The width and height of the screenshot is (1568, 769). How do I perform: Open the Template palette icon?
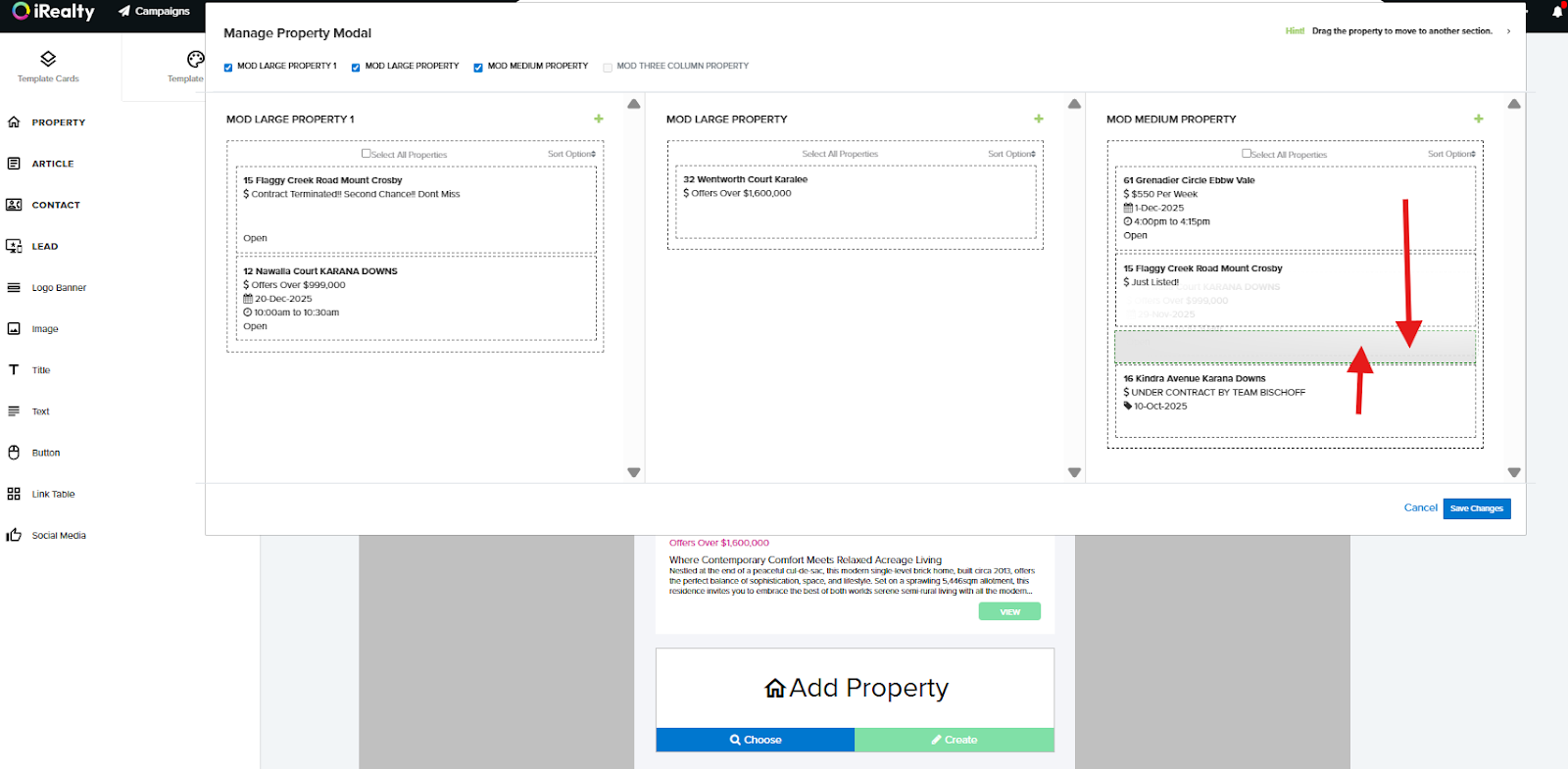[x=195, y=59]
